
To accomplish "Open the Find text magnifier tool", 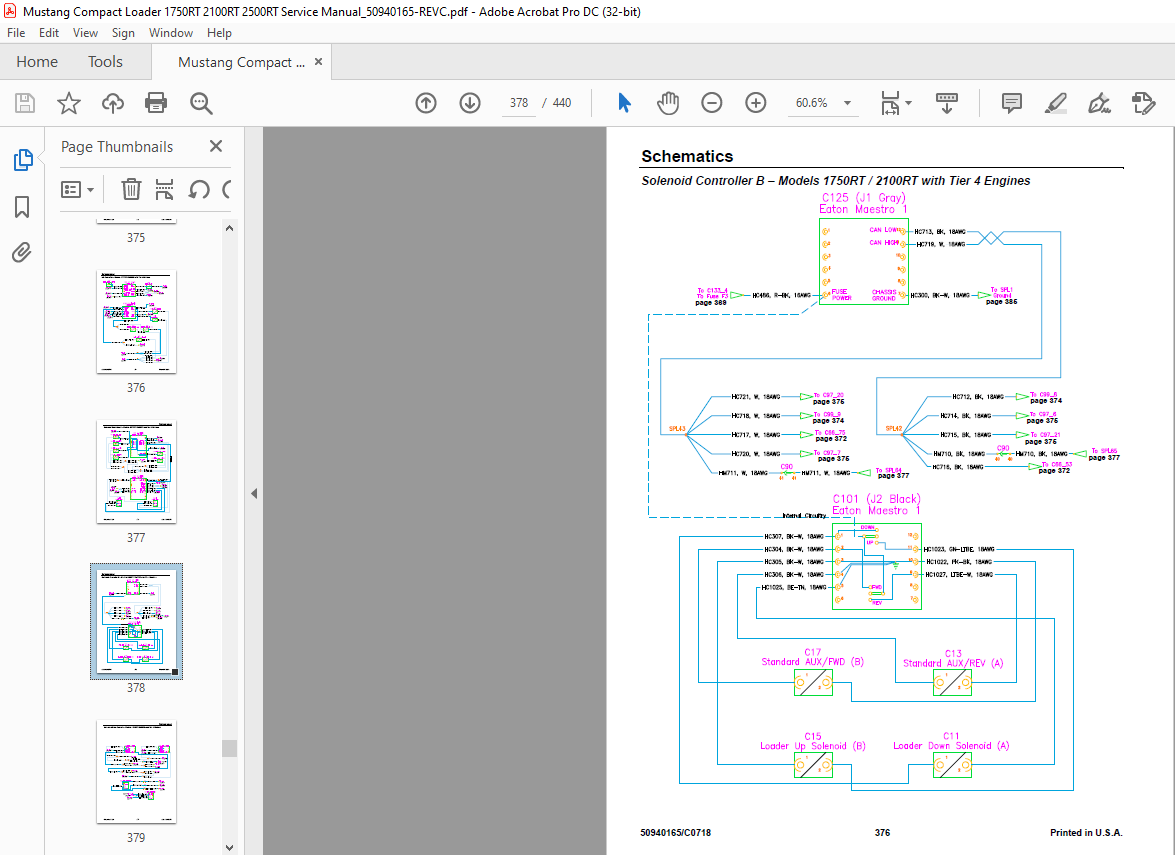I will coord(201,103).
